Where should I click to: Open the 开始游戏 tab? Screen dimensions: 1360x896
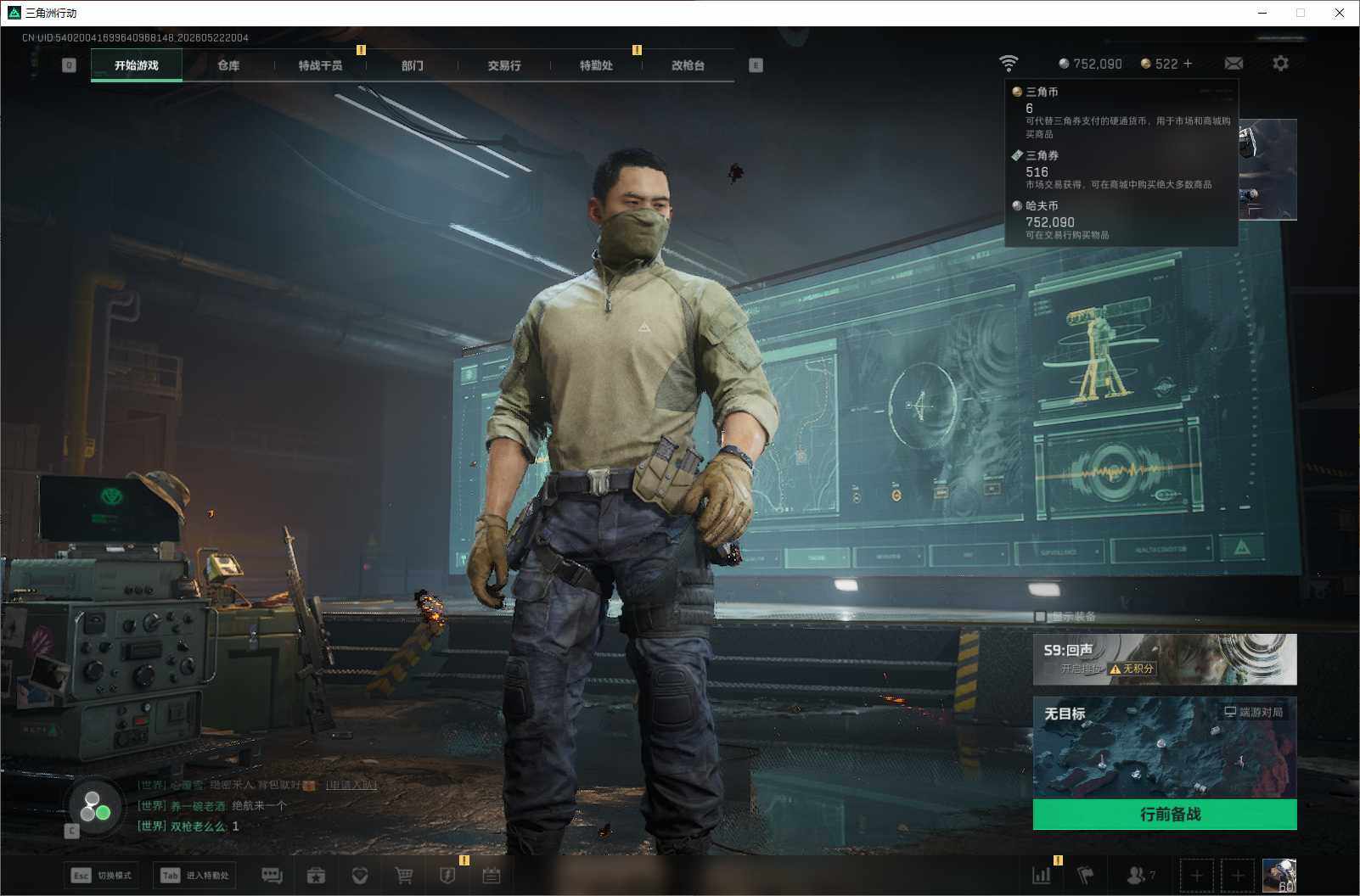(137, 65)
